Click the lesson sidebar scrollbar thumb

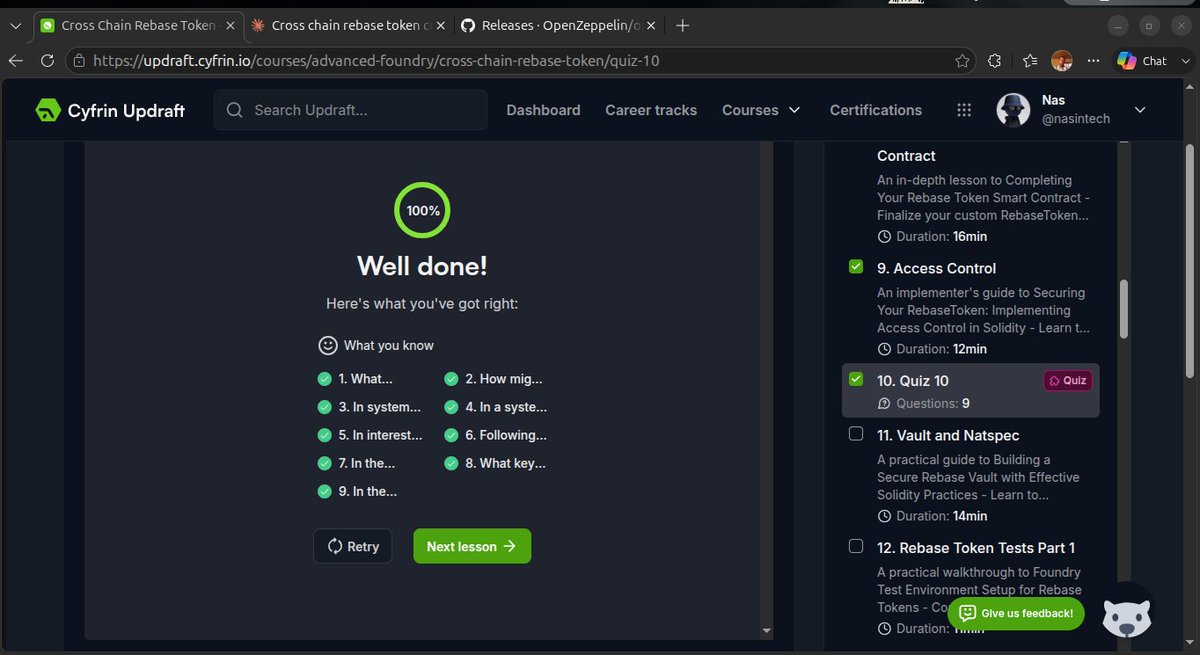[1123, 309]
